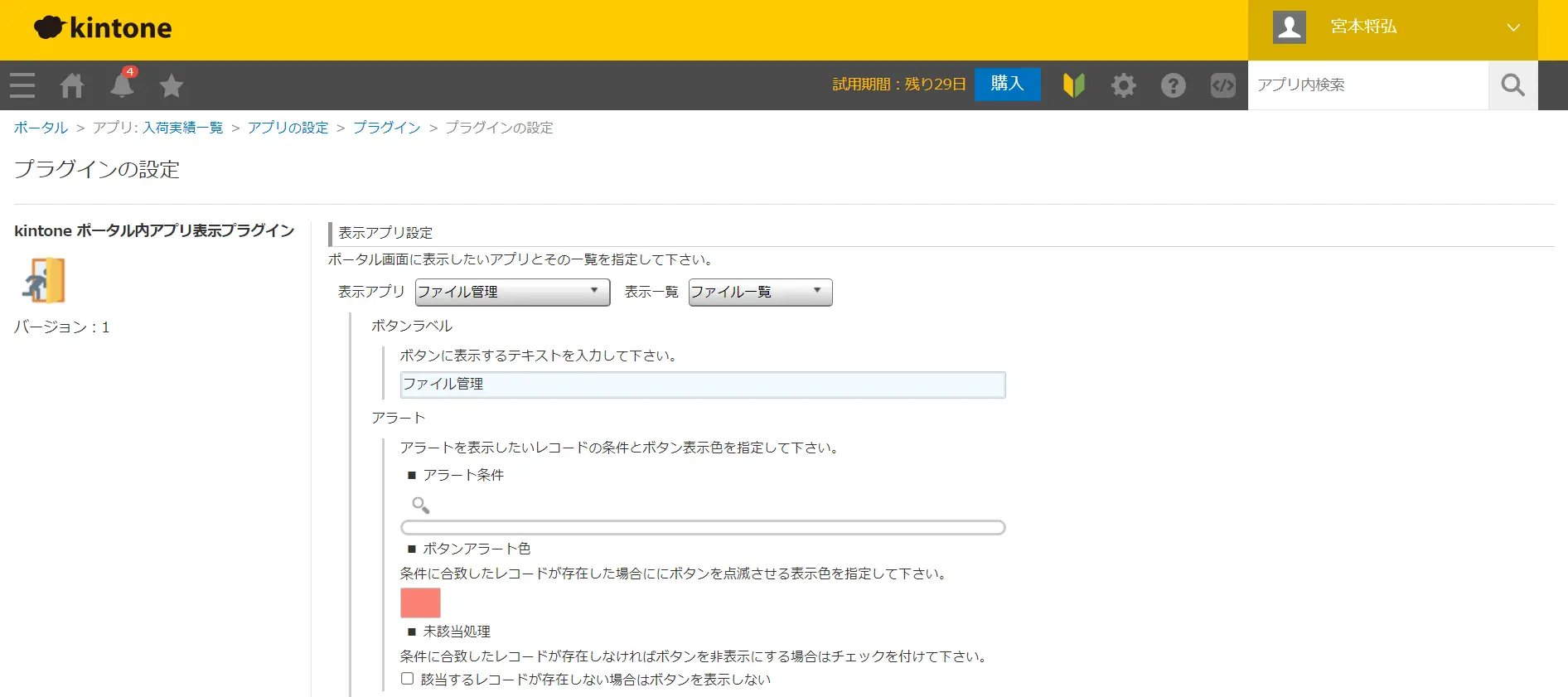The image size is (1568, 697).
Task: Click the plugin name kintone ポータル内アプリ表示プラグイン
Action: pos(154,230)
